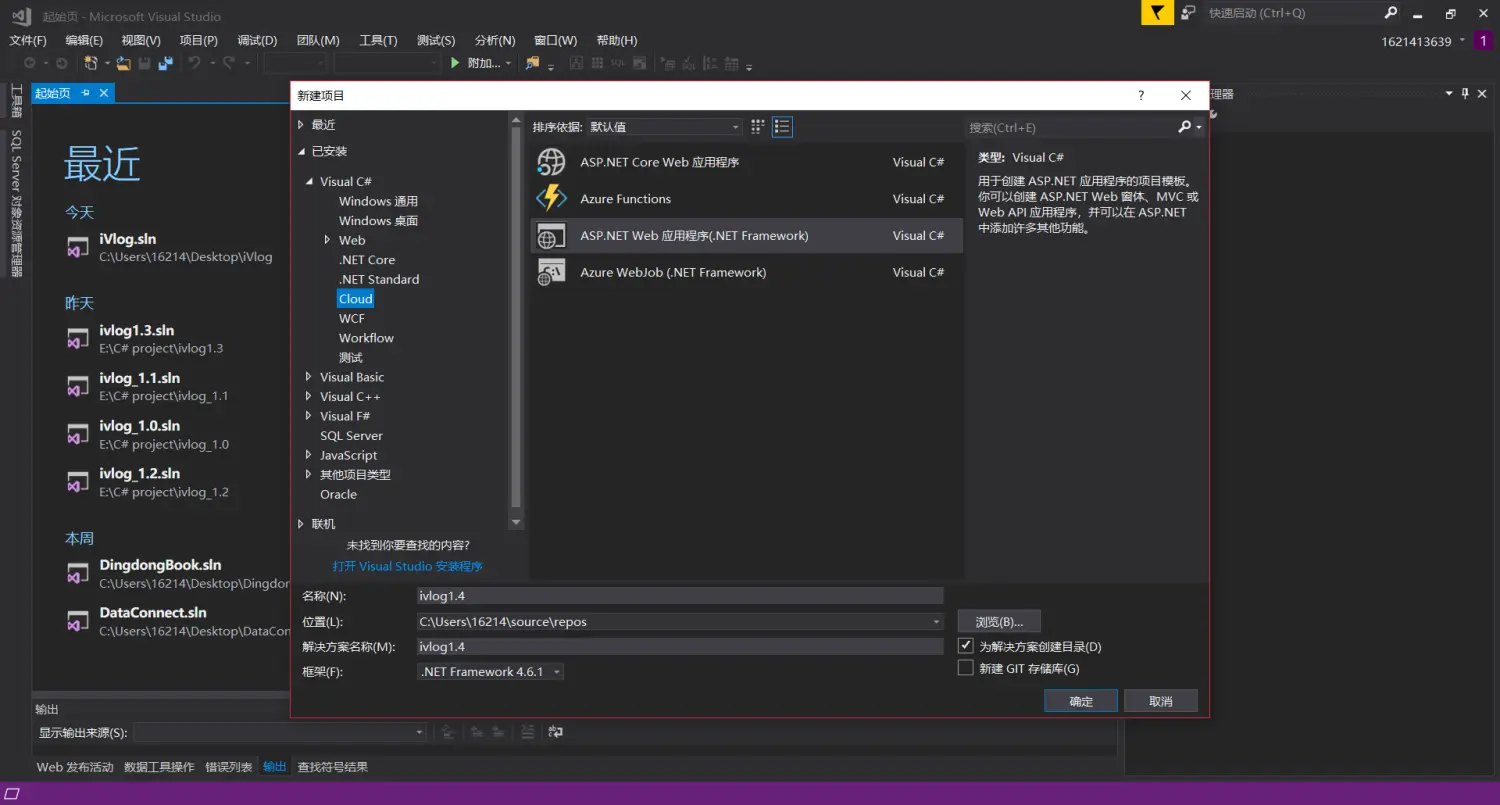The image size is (1500, 805).
Task: Click the Quick Launch search magnifier icon
Action: click(1391, 13)
